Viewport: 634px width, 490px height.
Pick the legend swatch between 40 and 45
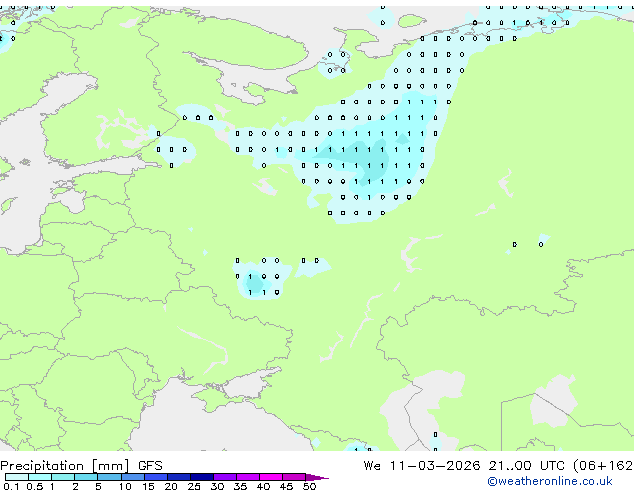point(271,477)
